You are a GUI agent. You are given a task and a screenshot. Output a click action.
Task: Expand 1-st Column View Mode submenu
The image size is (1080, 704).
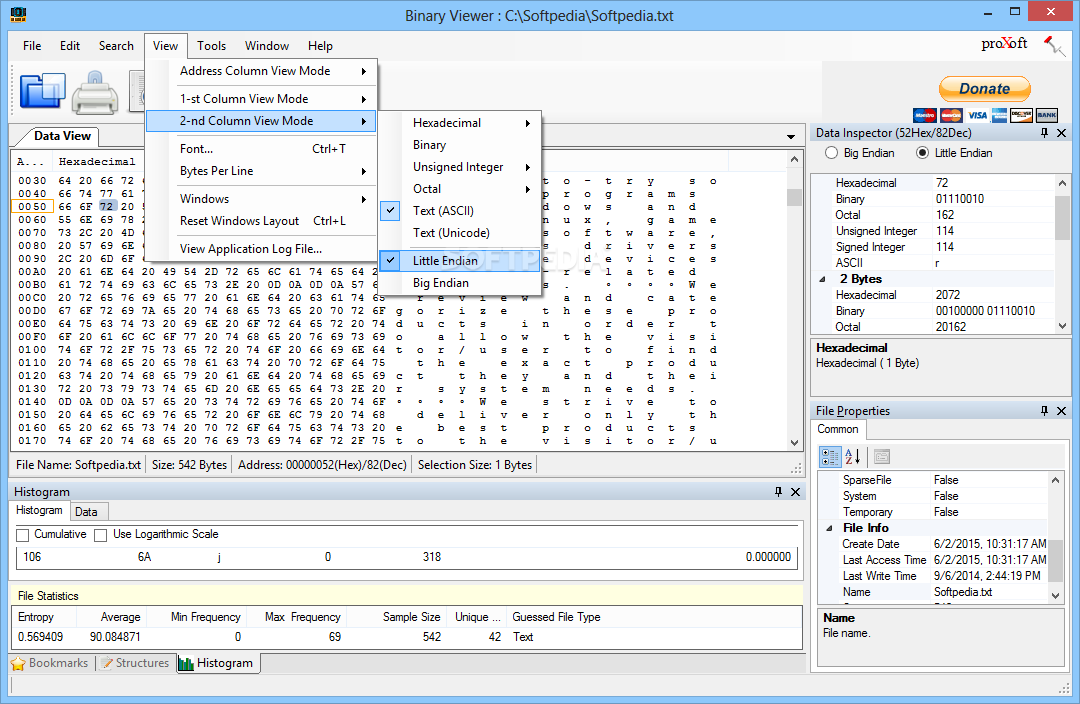tap(262, 99)
